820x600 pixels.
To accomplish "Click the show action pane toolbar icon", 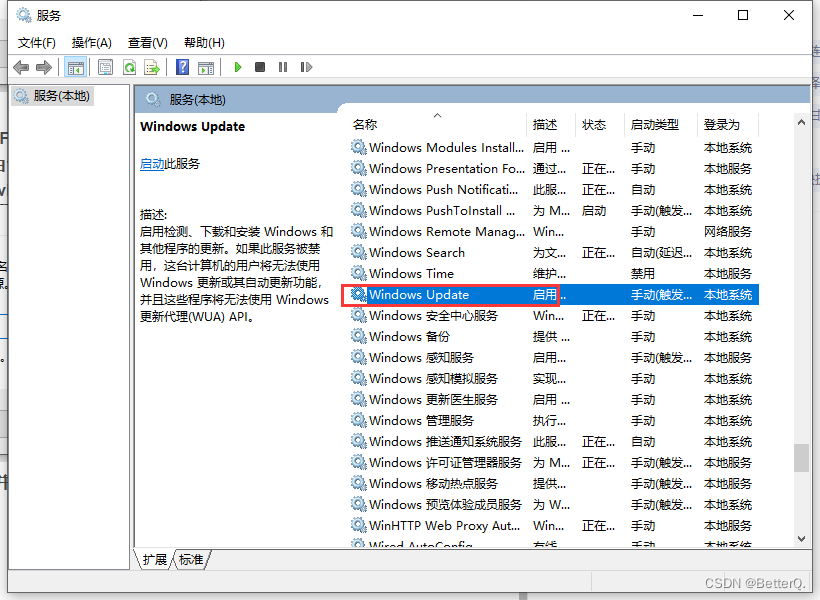I will (206, 67).
